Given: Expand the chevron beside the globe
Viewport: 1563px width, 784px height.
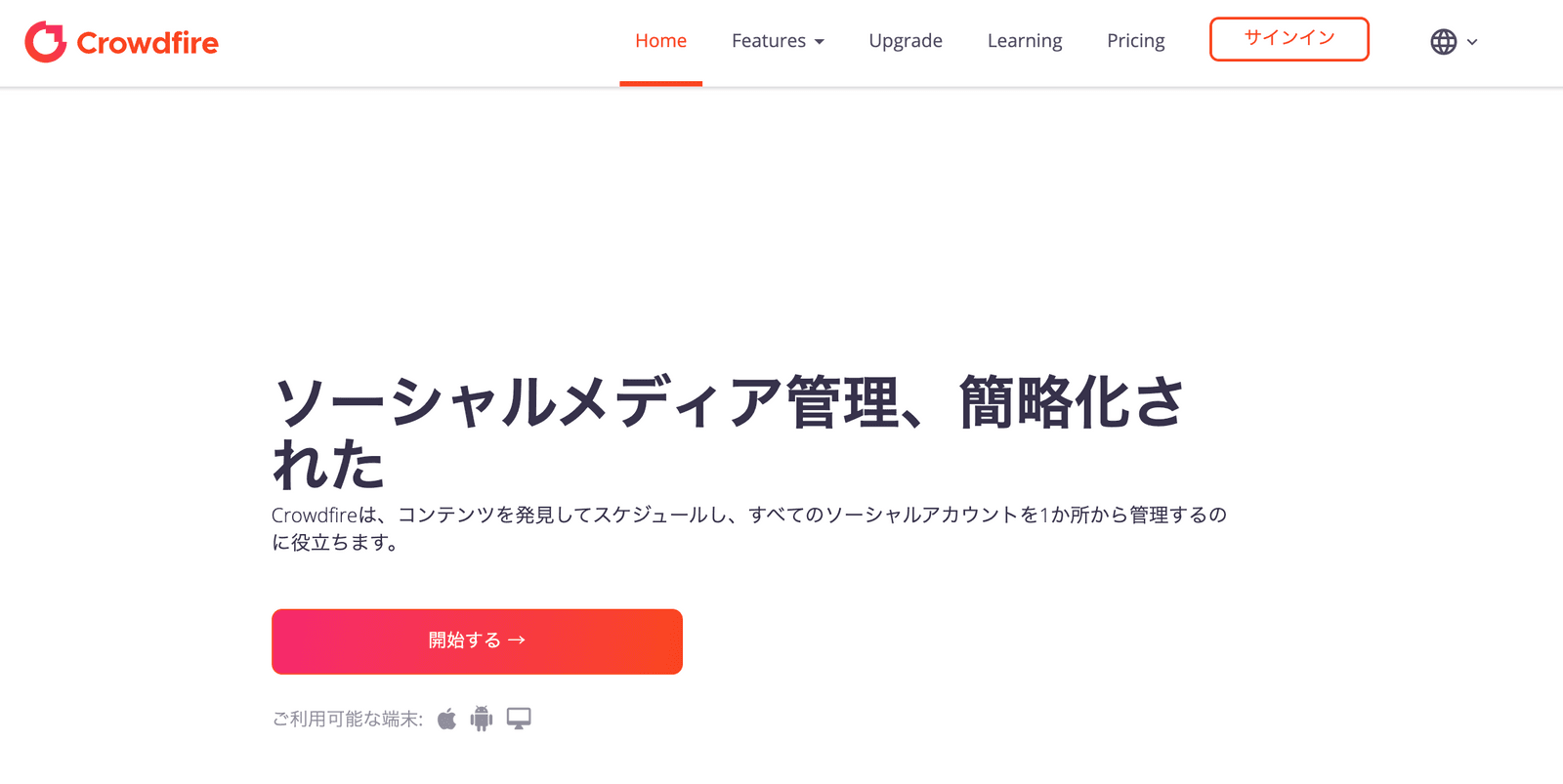Looking at the screenshot, I should 1472,42.
